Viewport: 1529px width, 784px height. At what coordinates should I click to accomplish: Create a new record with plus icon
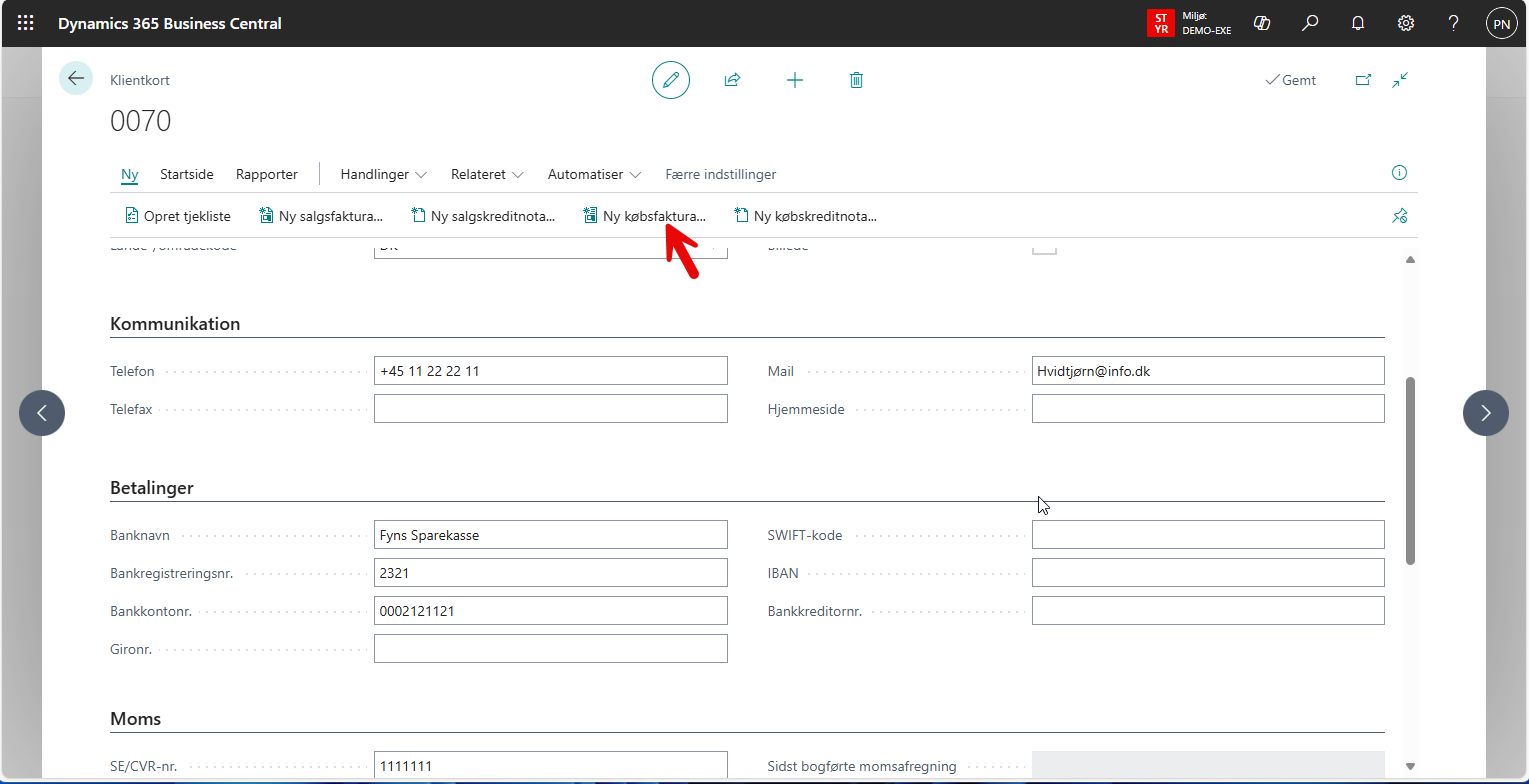[795, 80]
